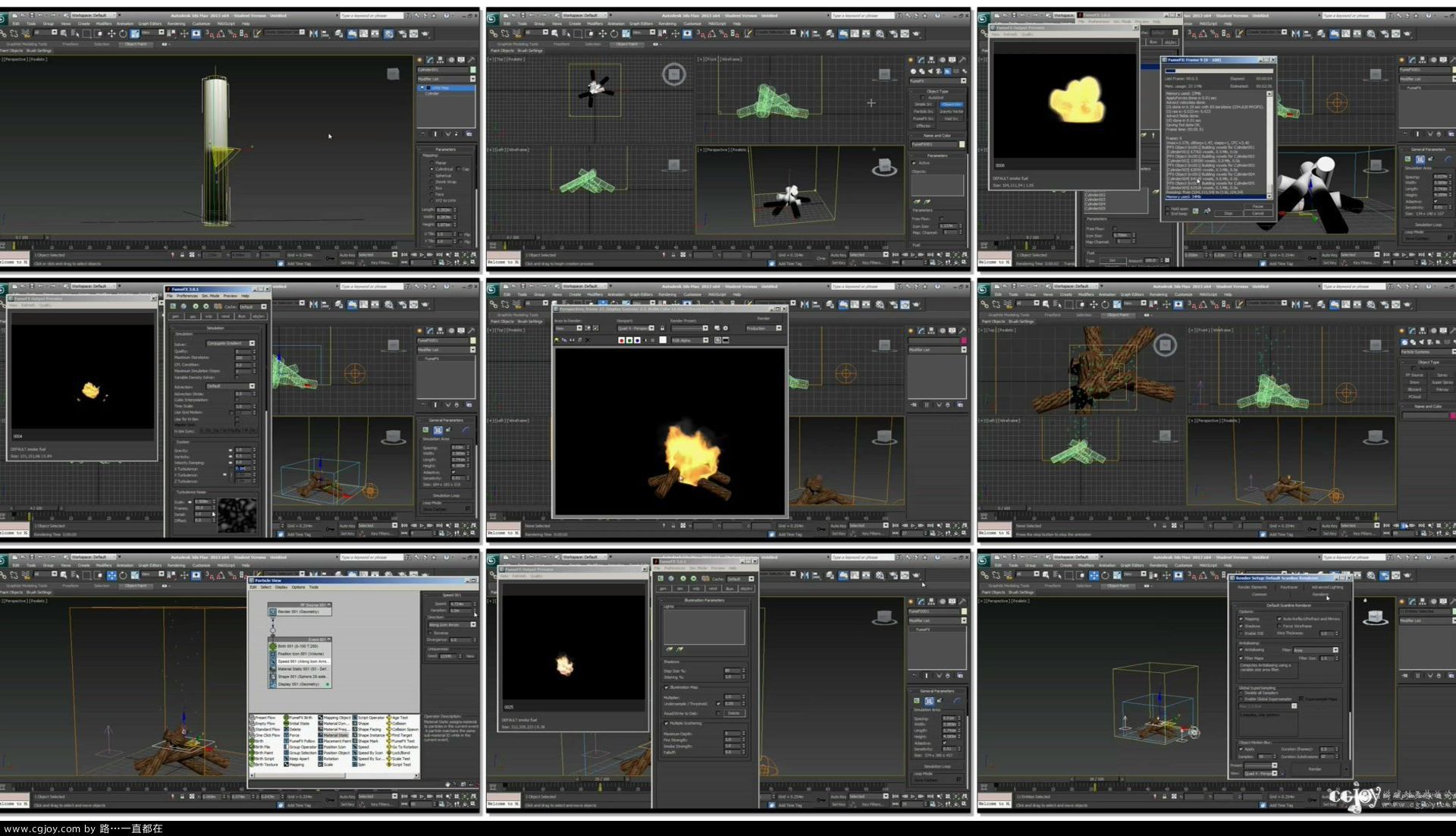Copy image in campfire render frame window
1456x836 pixels.
(565, 340)
